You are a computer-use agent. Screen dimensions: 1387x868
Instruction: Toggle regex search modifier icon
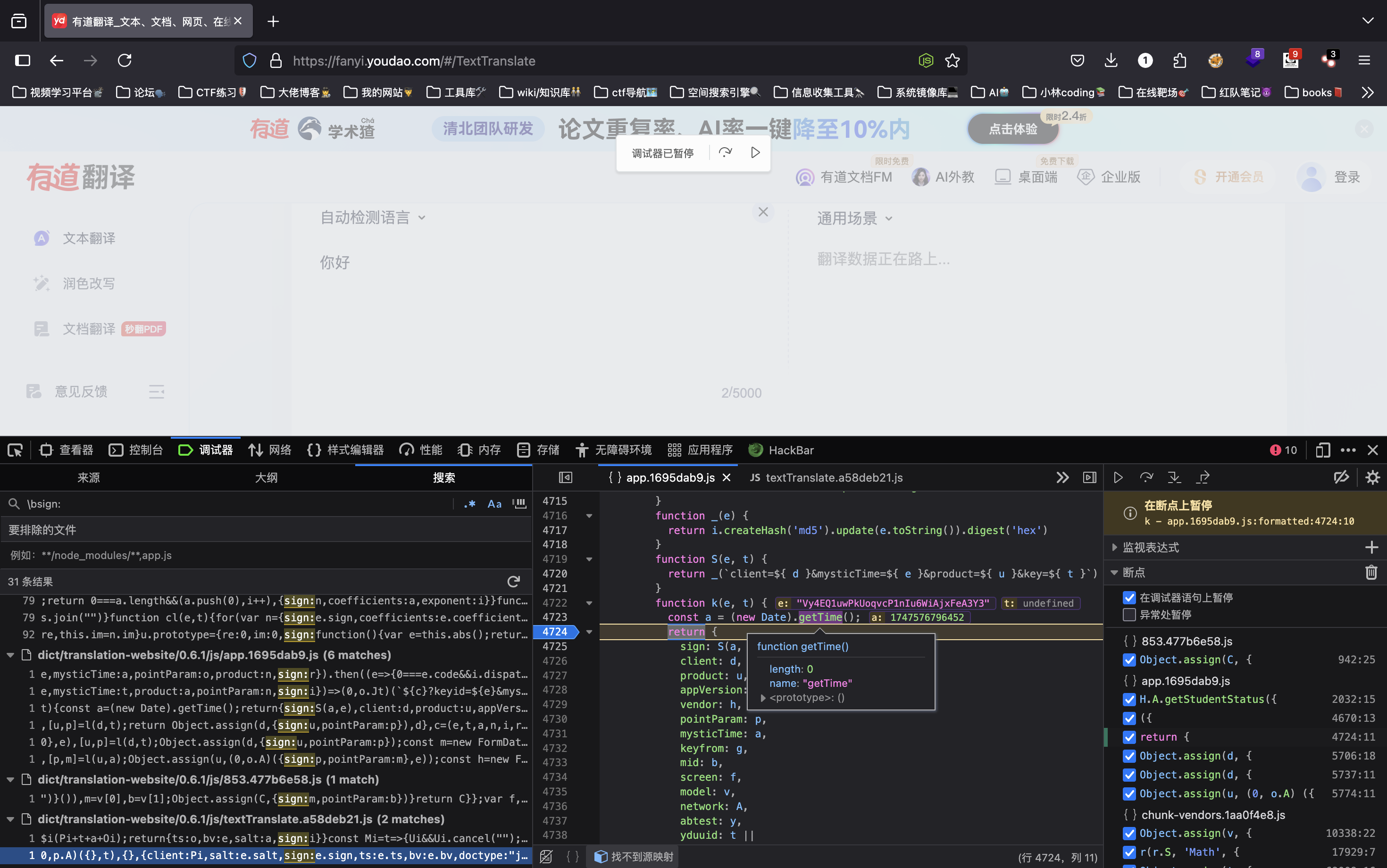[469, 503]
